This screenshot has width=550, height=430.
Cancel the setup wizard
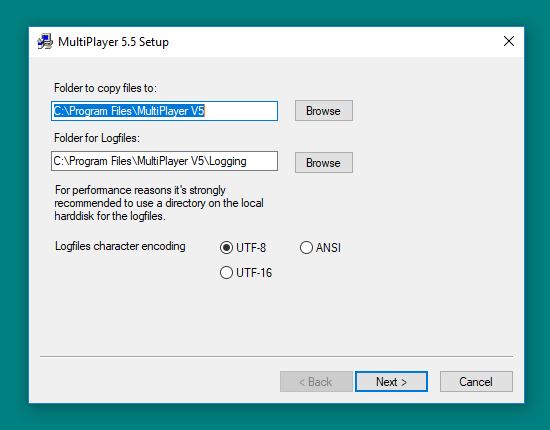(x=476, y=382)
